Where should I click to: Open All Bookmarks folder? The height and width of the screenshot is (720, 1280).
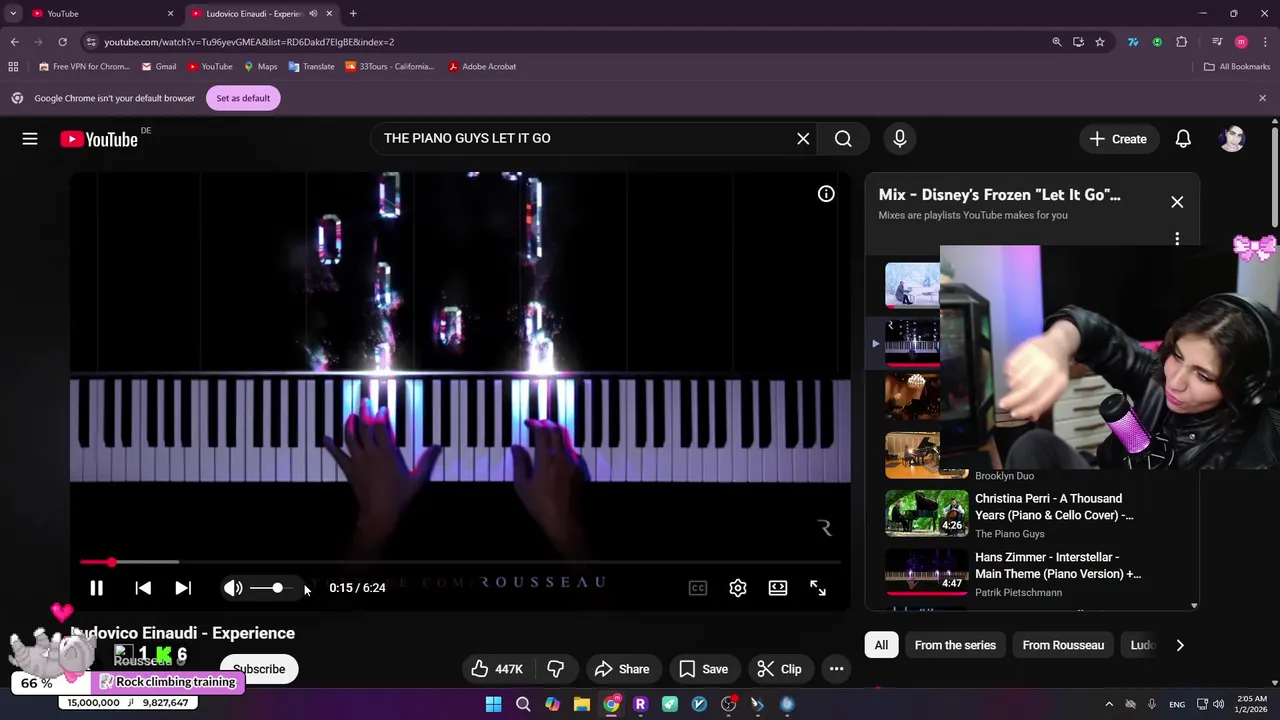[x=1237, y=67]
